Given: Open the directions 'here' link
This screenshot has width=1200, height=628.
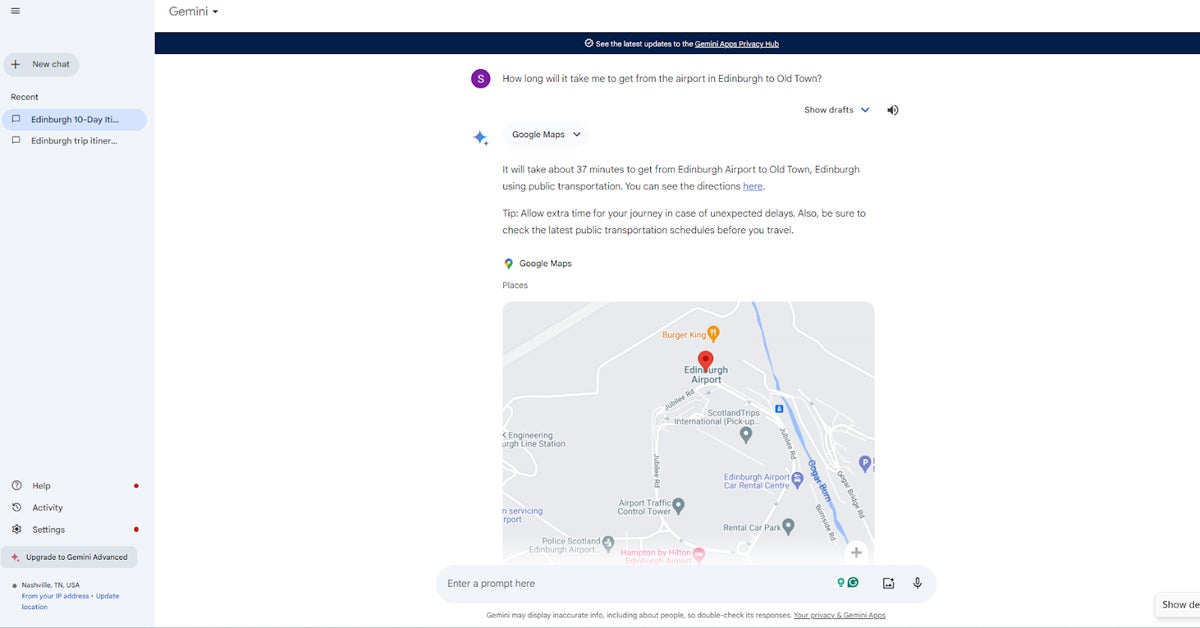Looking at the screenshot, I should tap(753, 186).
